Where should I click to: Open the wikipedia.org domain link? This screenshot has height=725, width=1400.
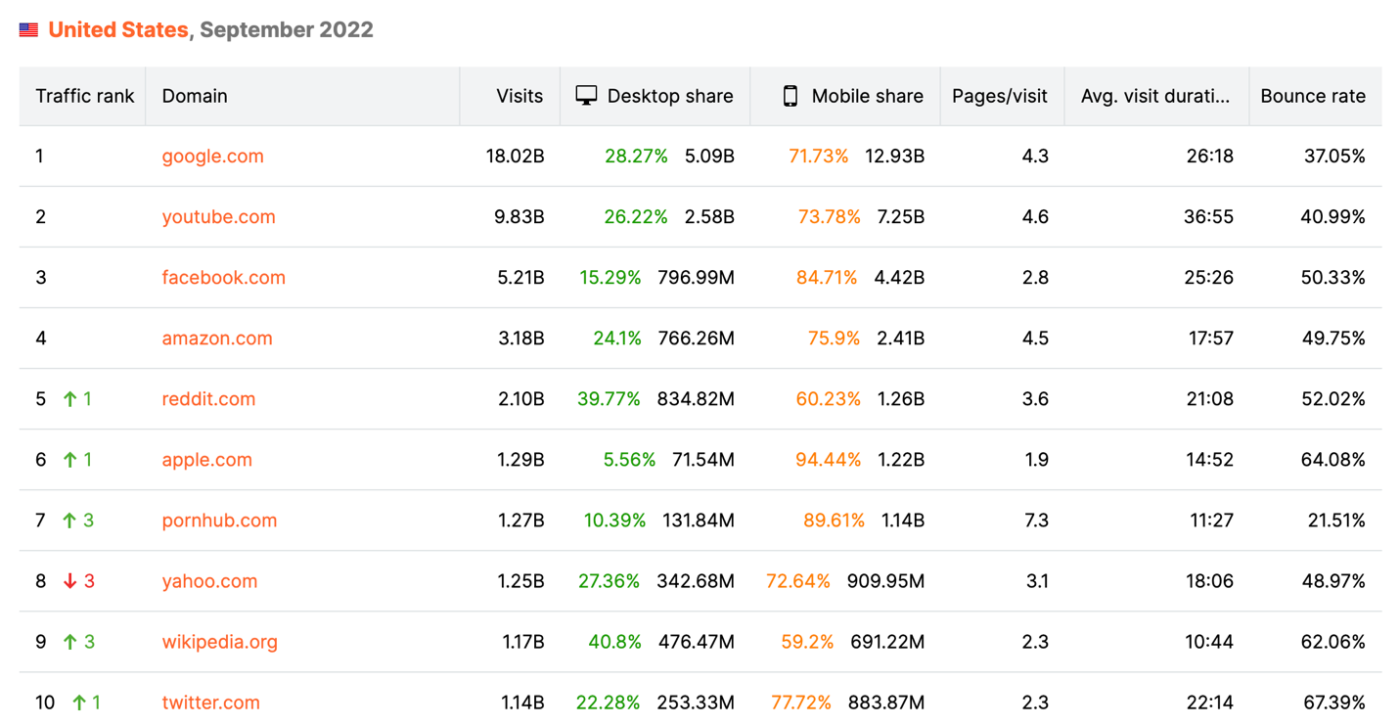[x=220, y=642]
